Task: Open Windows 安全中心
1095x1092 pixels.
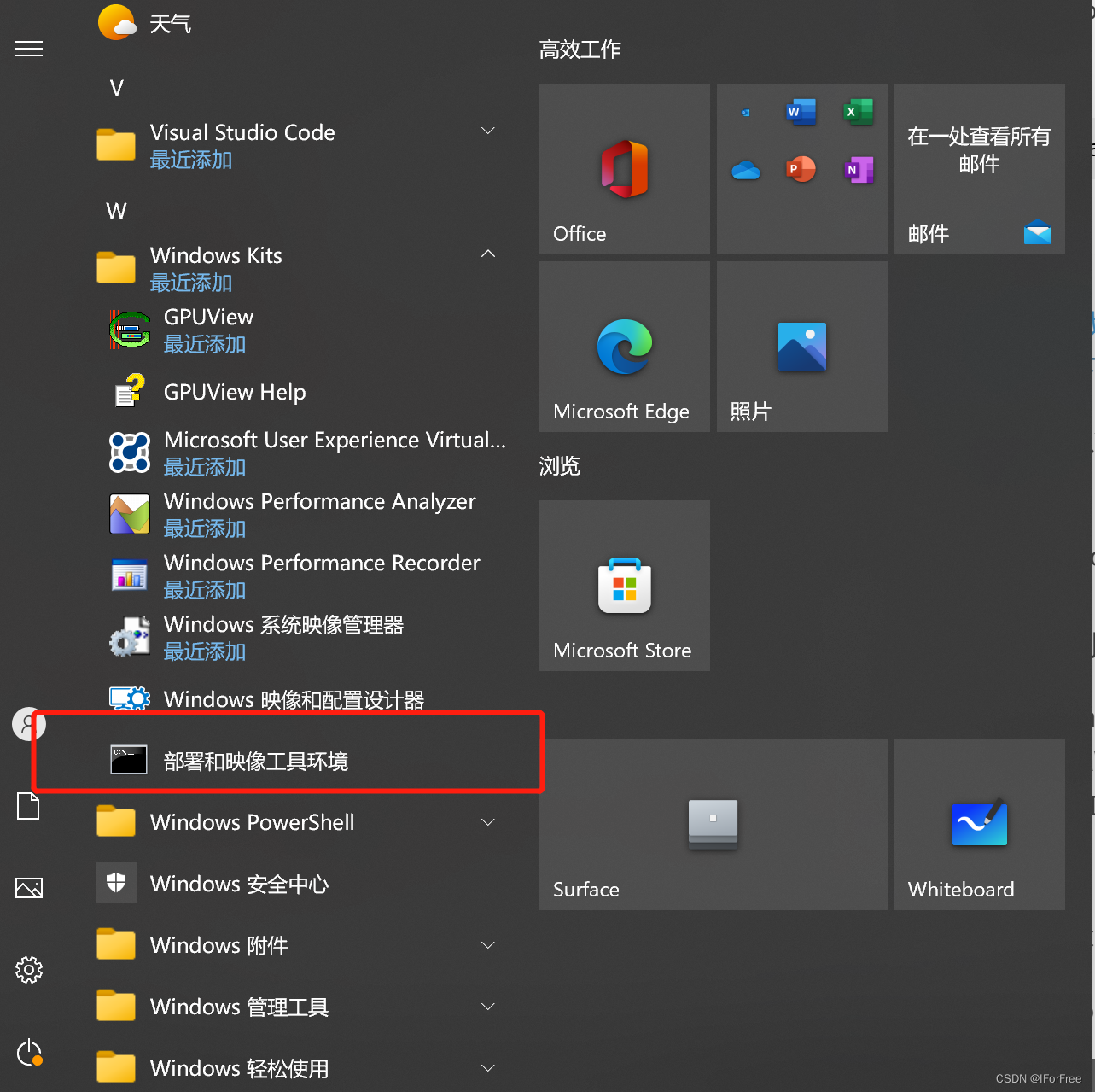Action: pyautogui.click(x=239, y=884)
